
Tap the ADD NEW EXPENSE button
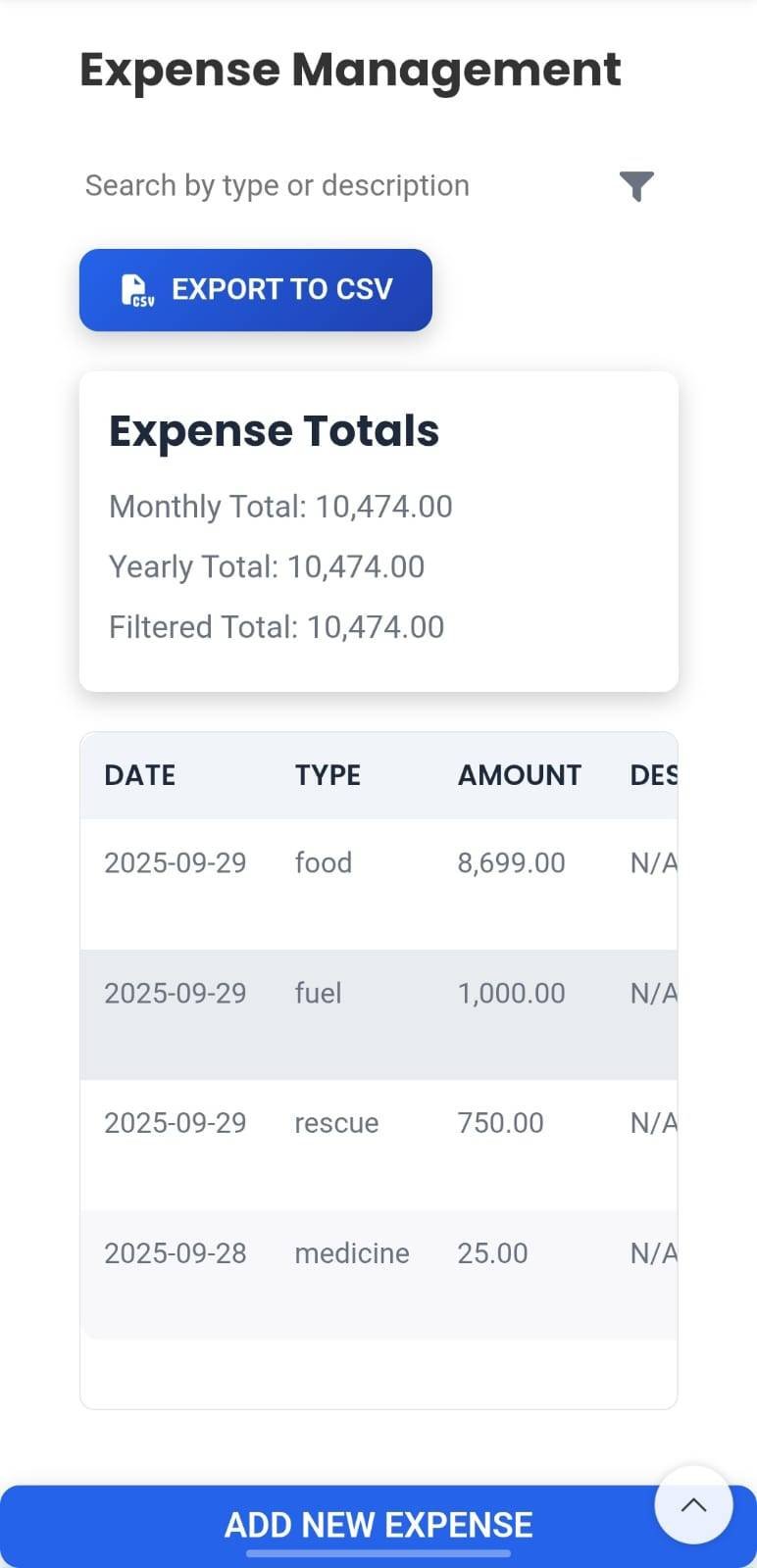378,1524
